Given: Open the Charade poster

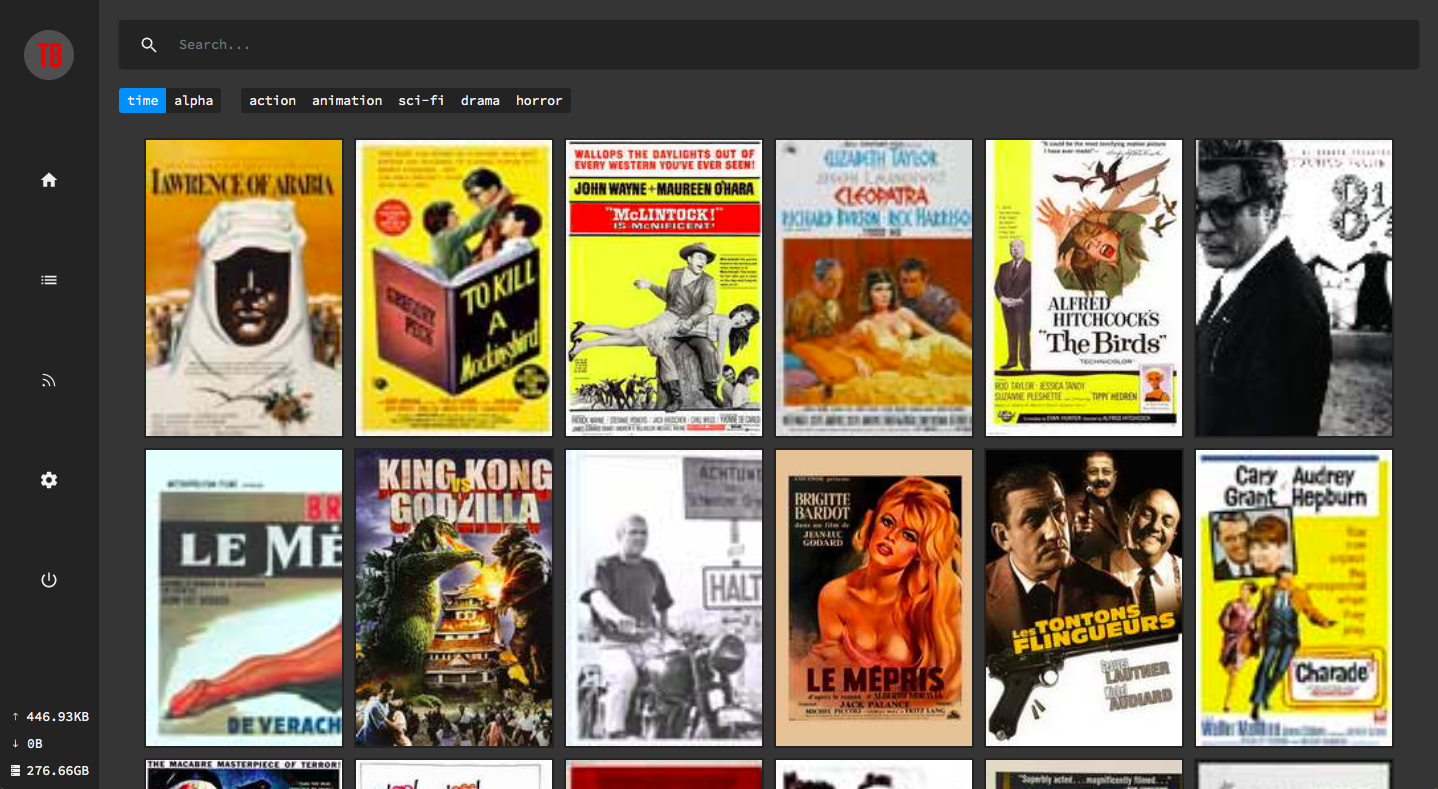Looking at the screenshot, I should click(x=1294, y=598).
